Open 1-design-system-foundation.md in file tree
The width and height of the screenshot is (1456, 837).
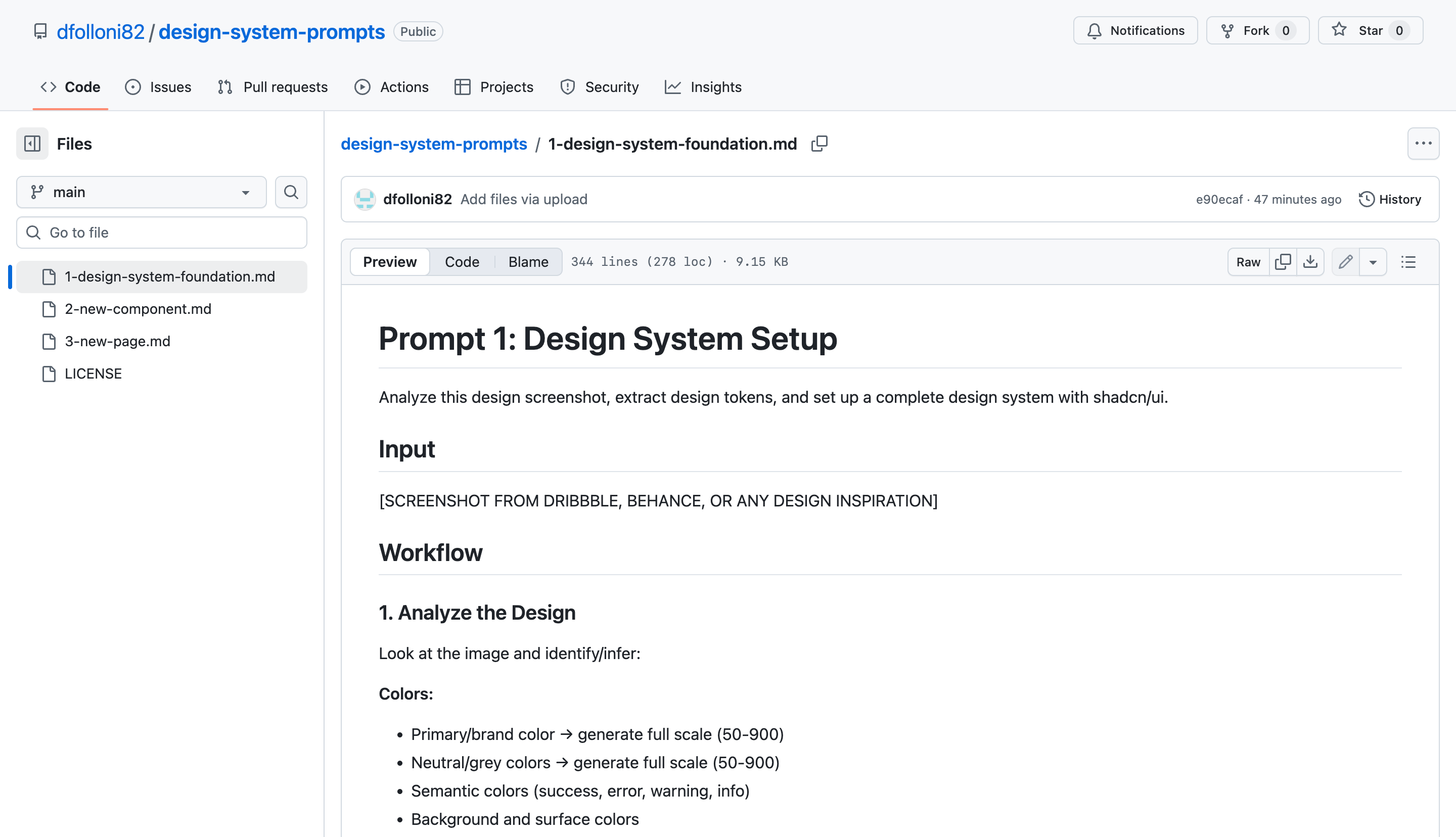pos(161,277)
